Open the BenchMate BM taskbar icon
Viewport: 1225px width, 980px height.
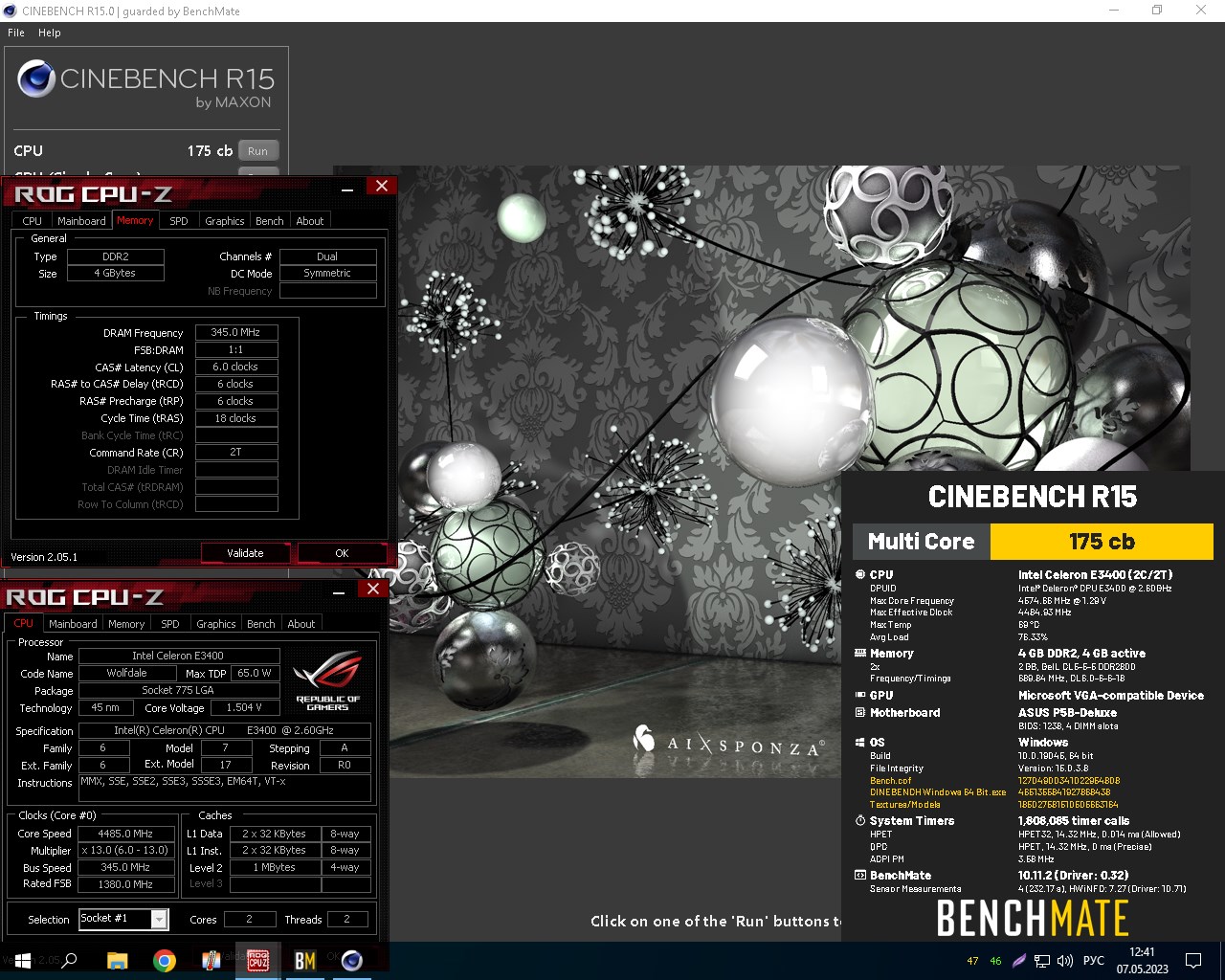tap(304, 961)
